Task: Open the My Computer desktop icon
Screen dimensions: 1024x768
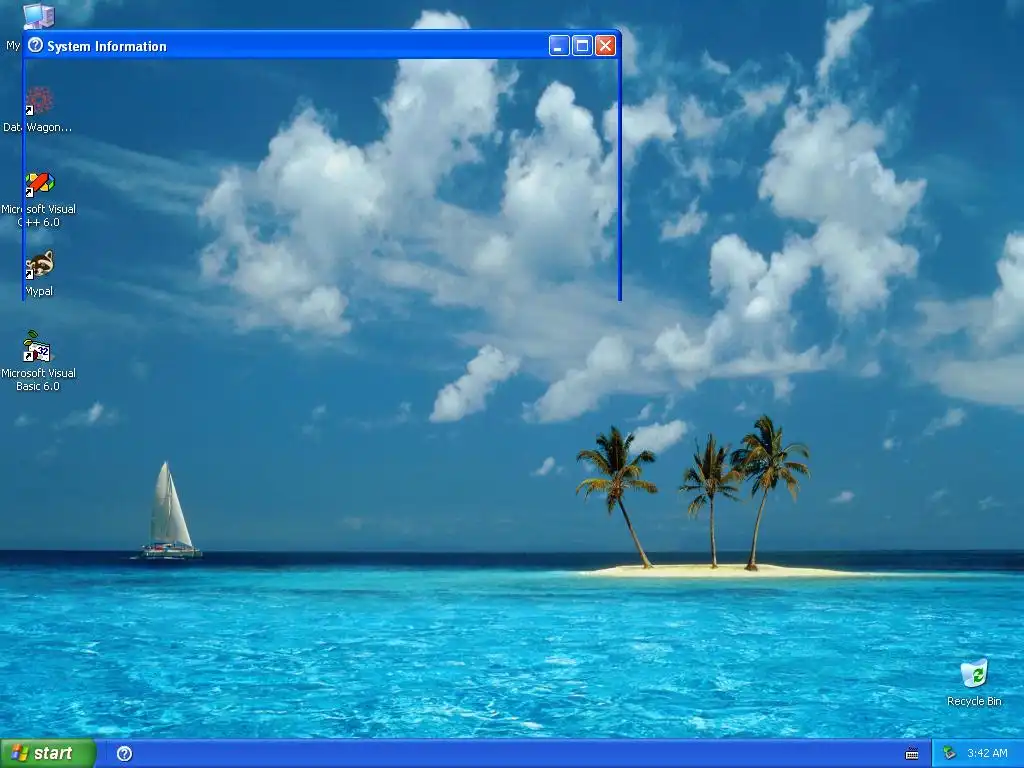Action: [38, 16]
